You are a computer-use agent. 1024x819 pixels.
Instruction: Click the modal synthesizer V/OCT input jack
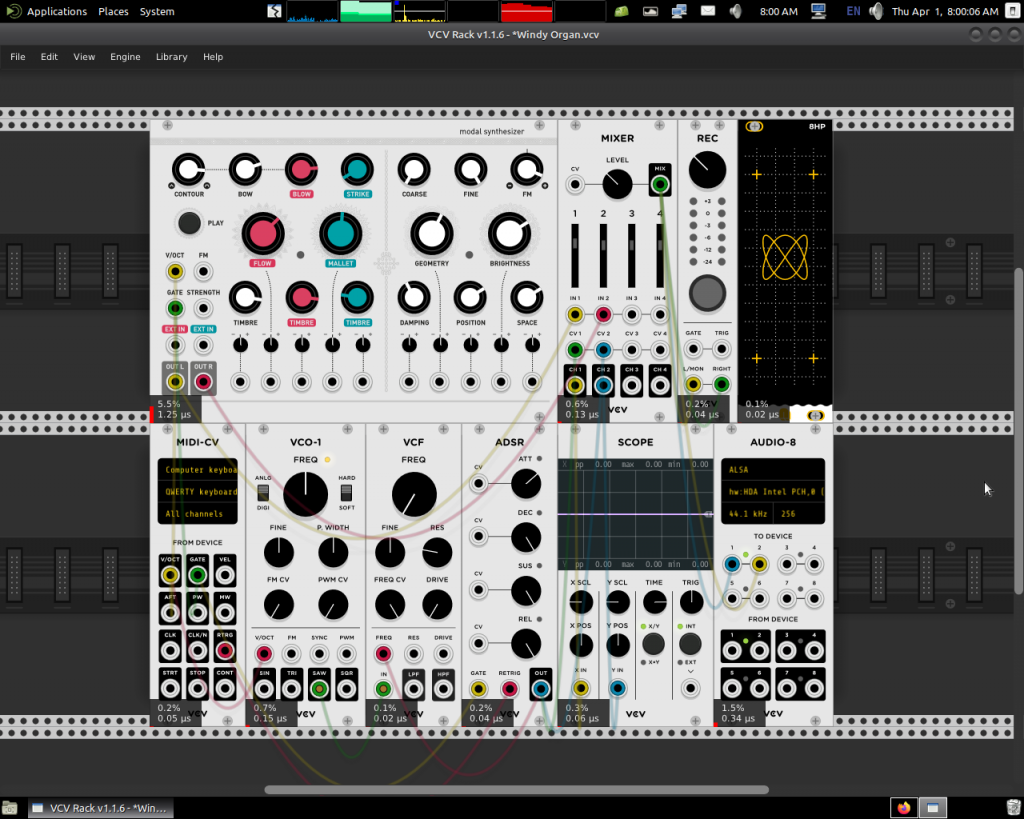(x=175, y=271)
